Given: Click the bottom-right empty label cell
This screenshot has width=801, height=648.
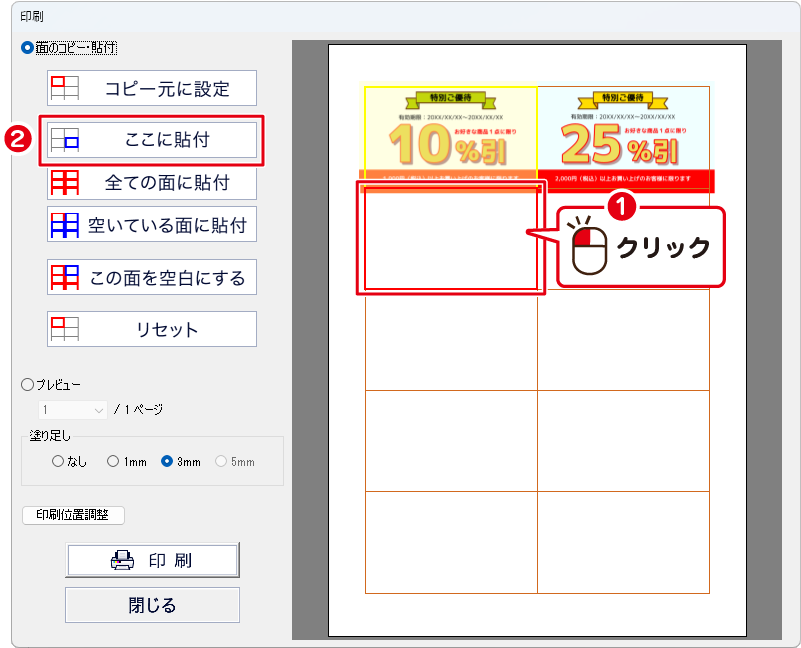Looking at the screenshot, I should [x=623, y=542].
